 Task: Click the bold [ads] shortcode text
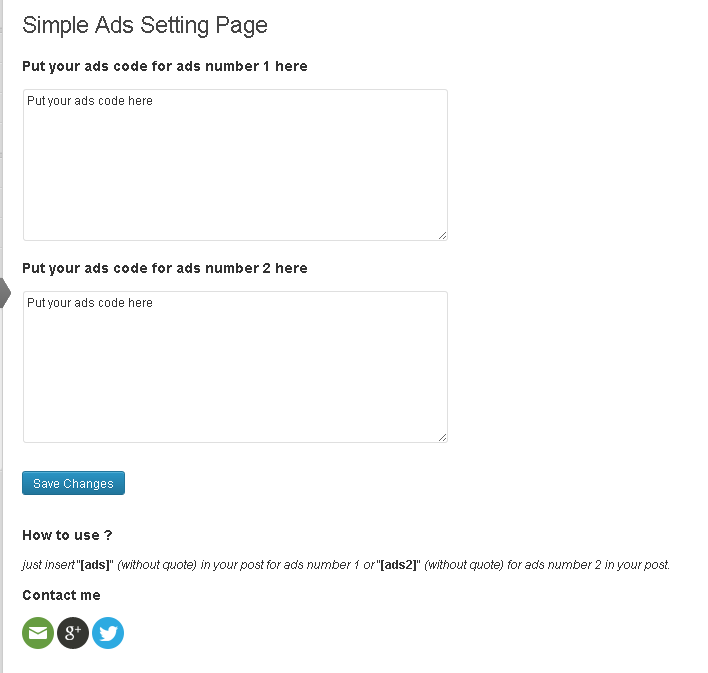tap(95, 565)
